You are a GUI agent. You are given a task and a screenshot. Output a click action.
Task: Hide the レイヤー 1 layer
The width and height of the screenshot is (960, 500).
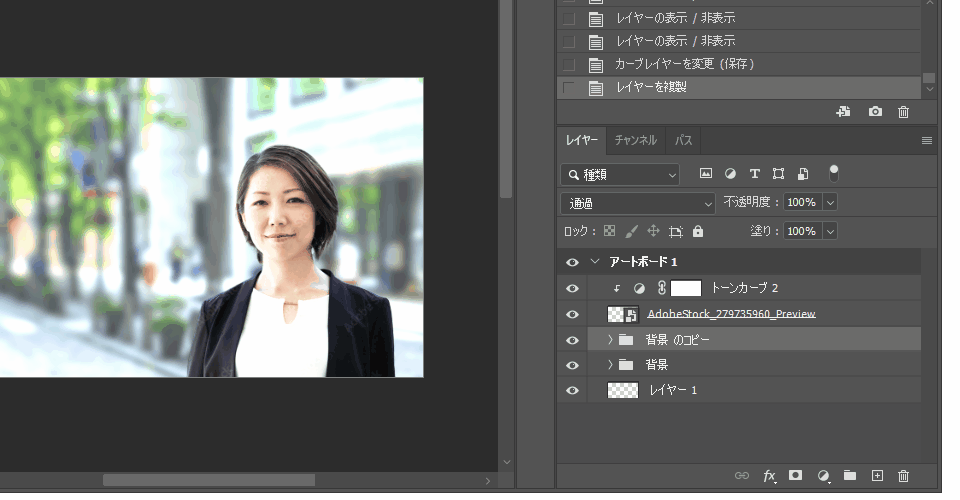pos(572,390)
